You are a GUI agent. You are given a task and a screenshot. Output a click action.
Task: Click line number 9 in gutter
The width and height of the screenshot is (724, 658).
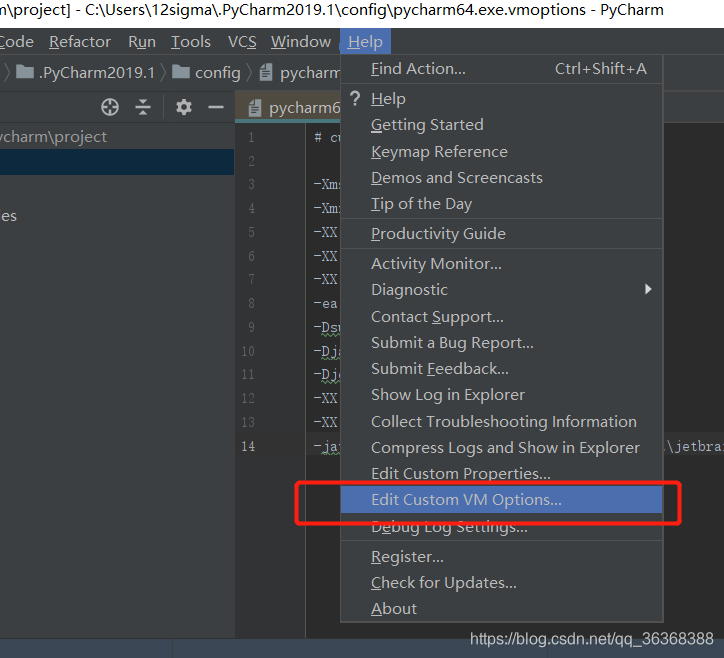(251, 327)
